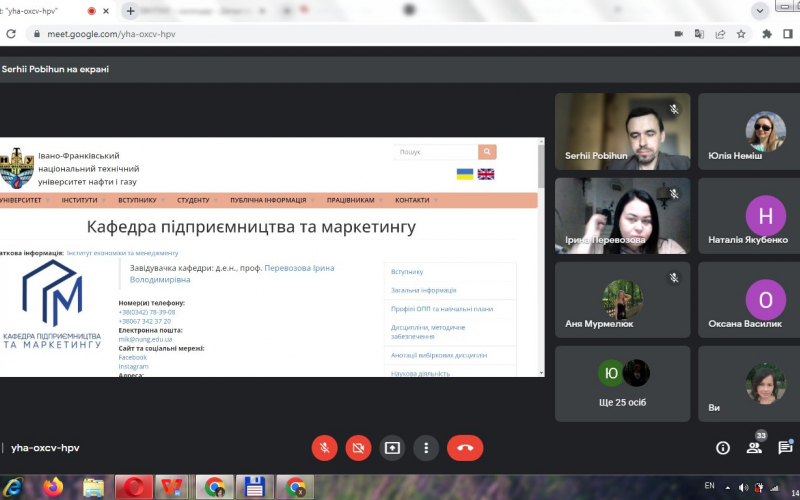Unmute the microphone in Meet

click(x=324, y=448)
